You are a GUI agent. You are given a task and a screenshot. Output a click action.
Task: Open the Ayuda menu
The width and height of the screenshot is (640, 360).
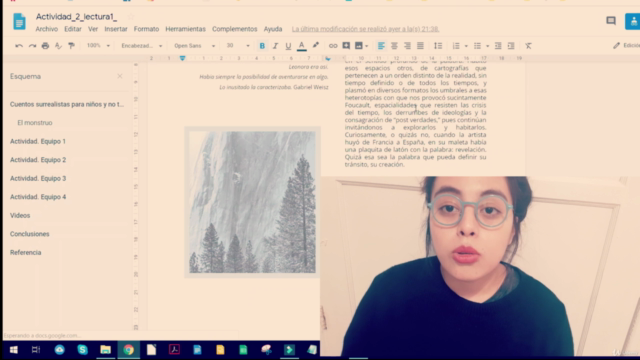tap(273, 29)
